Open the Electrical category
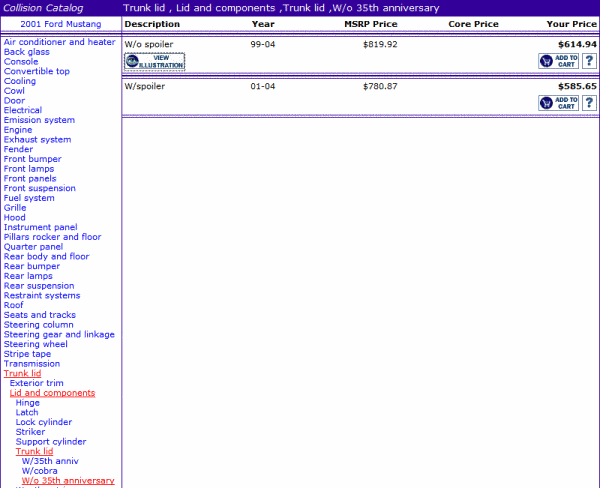Screen dimensions: 600x488 point(23,110)
